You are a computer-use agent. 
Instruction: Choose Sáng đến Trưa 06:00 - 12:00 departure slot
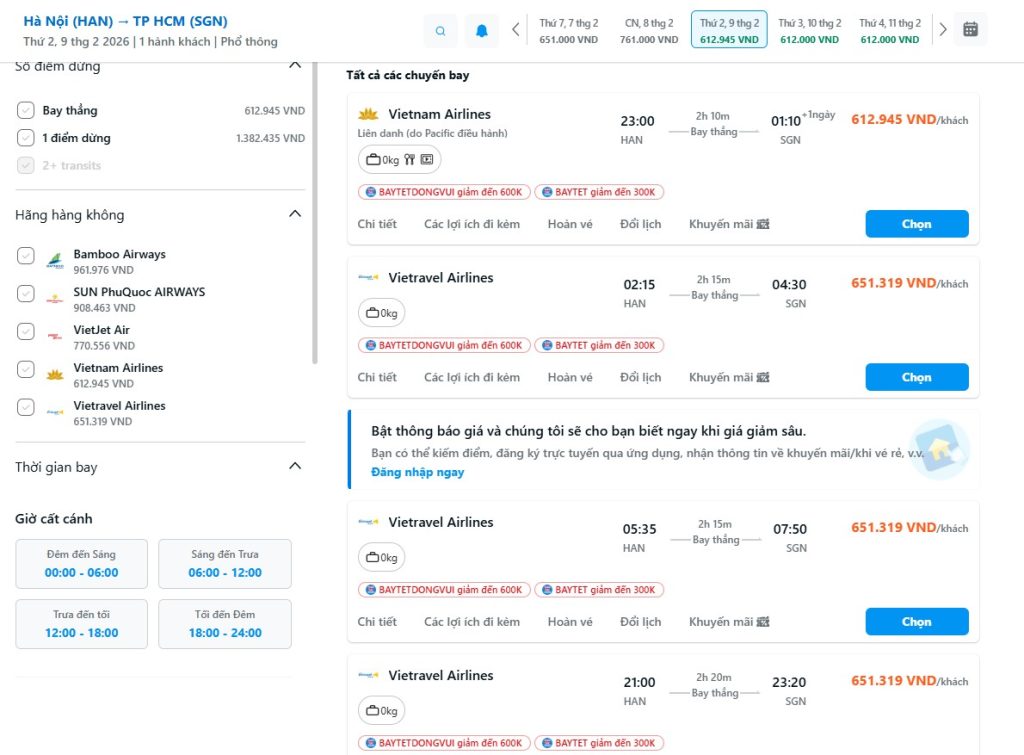click(225, 564)
